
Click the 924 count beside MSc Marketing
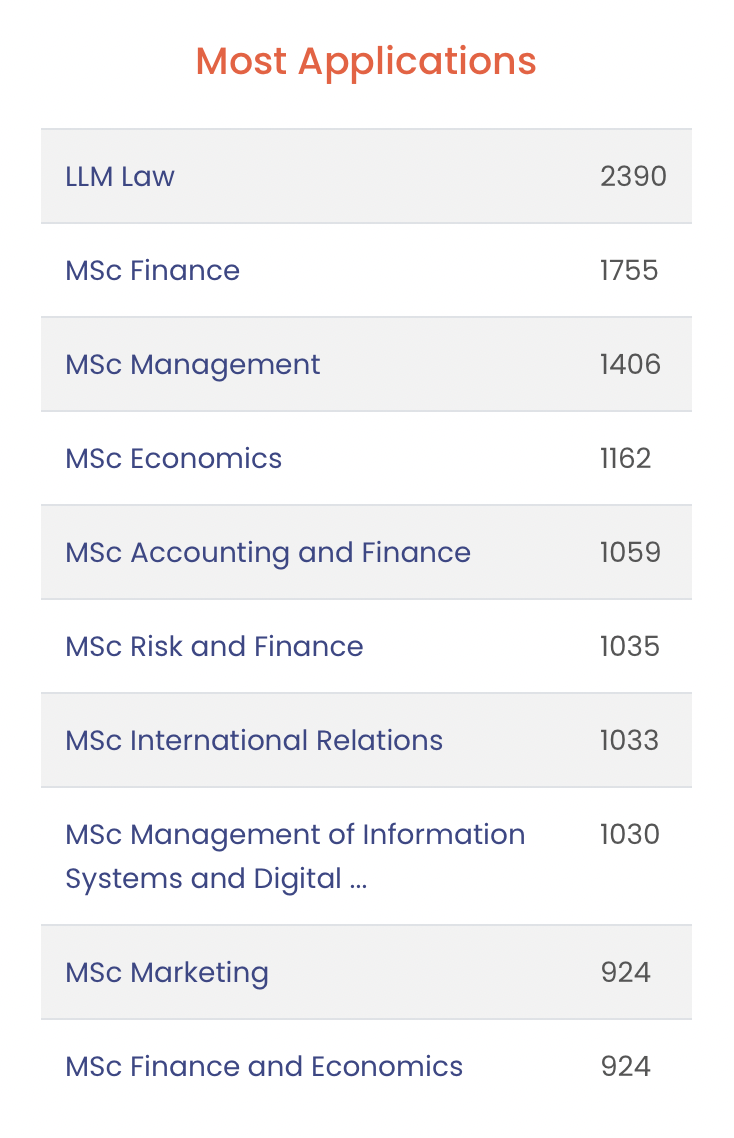pyautogui.click(x=625, y=973)
